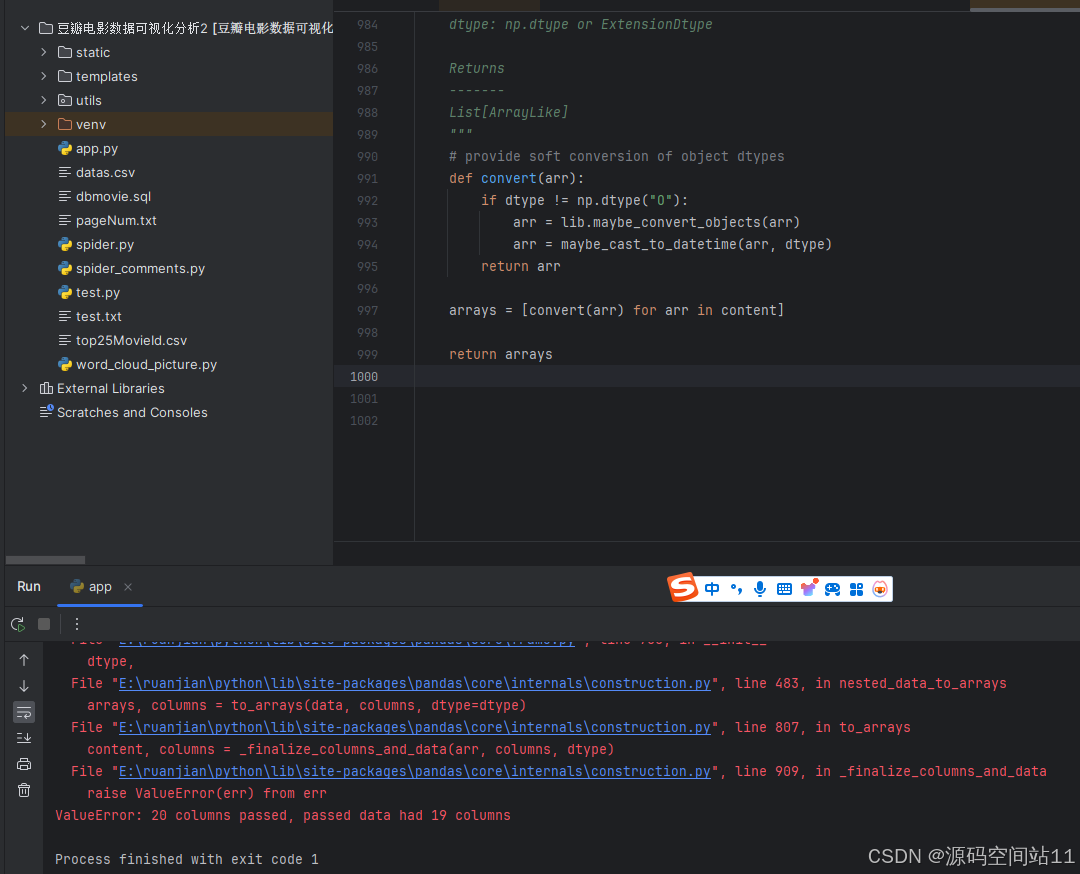Jump to next stack trace entry
Viewport: 1080px width, 874px height.
pos(23,686)
